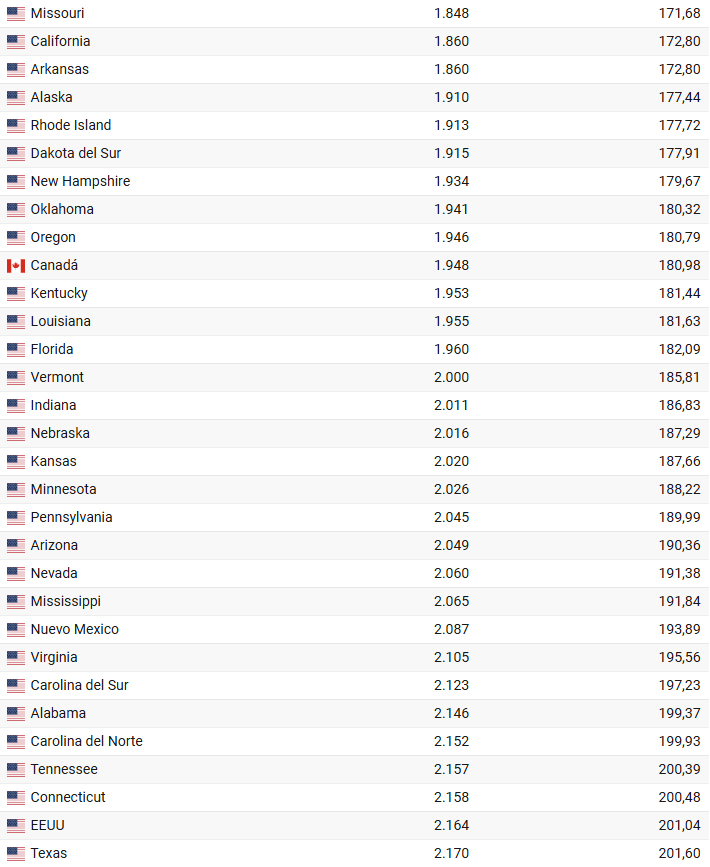The width and height of the screenshot is (710, 867).
Task: Click the Pennsylvania state name
Action: pyautogui.click(x=71, y=518)
